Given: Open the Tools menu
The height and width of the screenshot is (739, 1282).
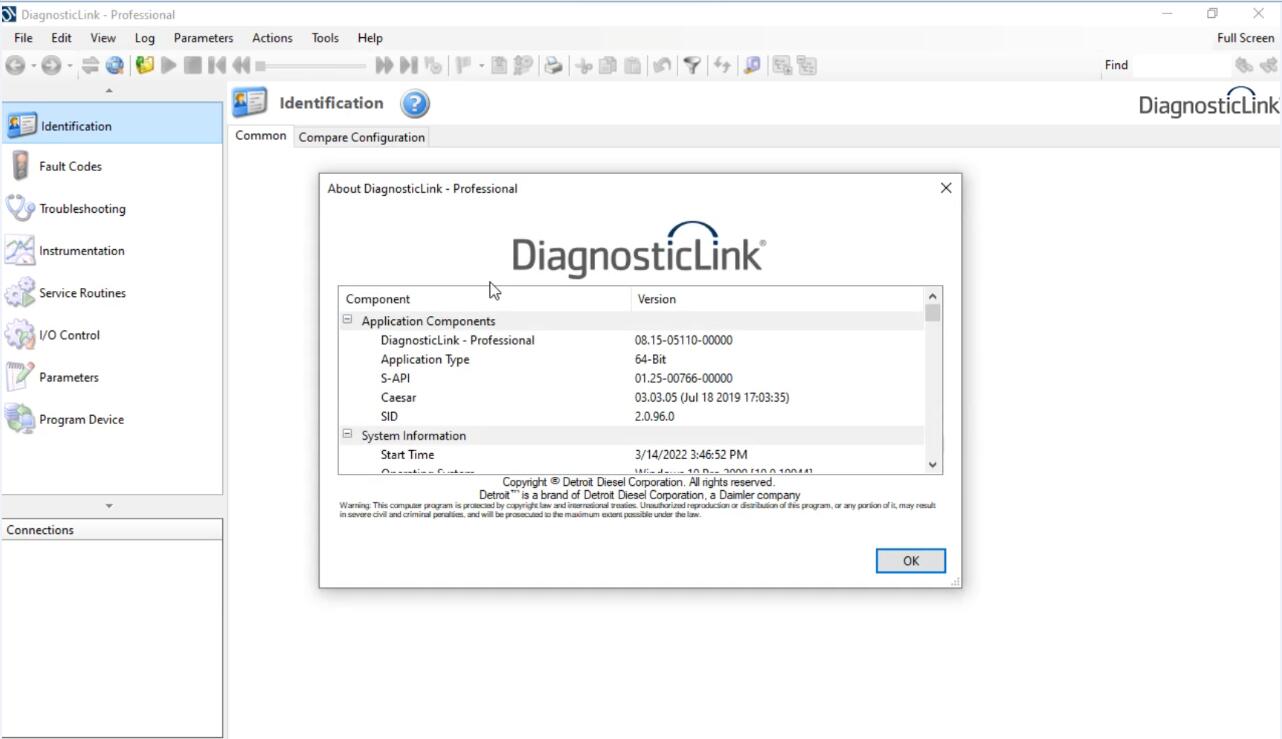Looking at the screenshot, I should pyautogui.click(x=325, y=38).
